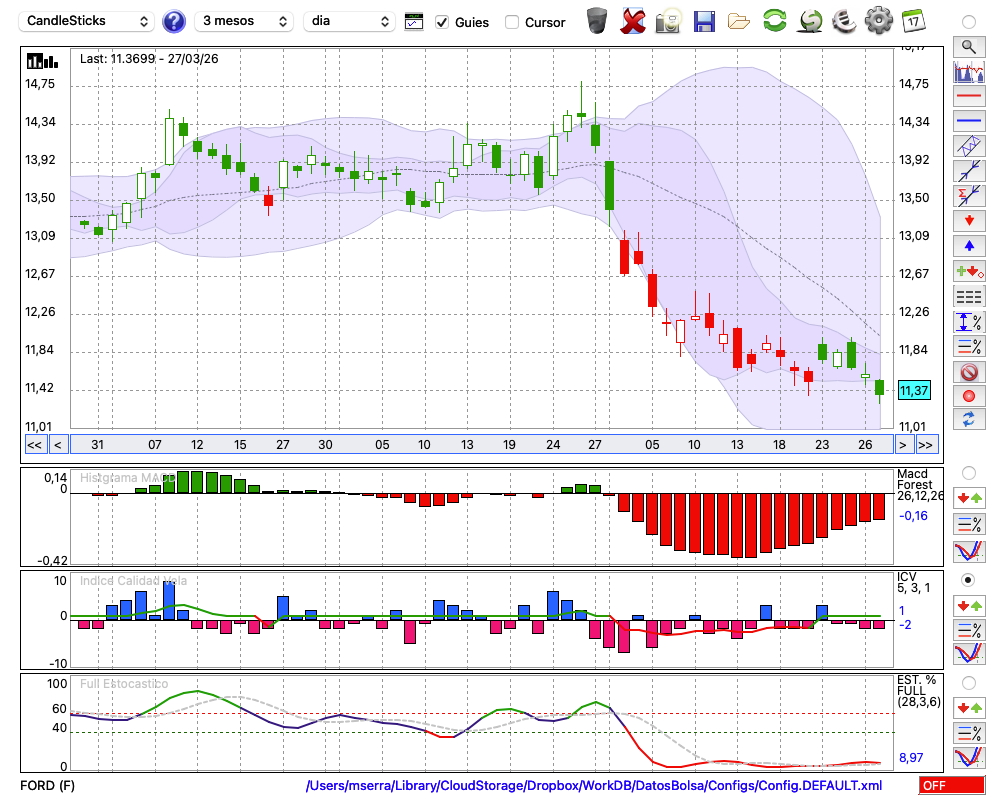Click the blue up arrow marker tool
Image resolution: width=1000 pixels, height=800 pixels.
pyautogui.click(x=968, y=245)
